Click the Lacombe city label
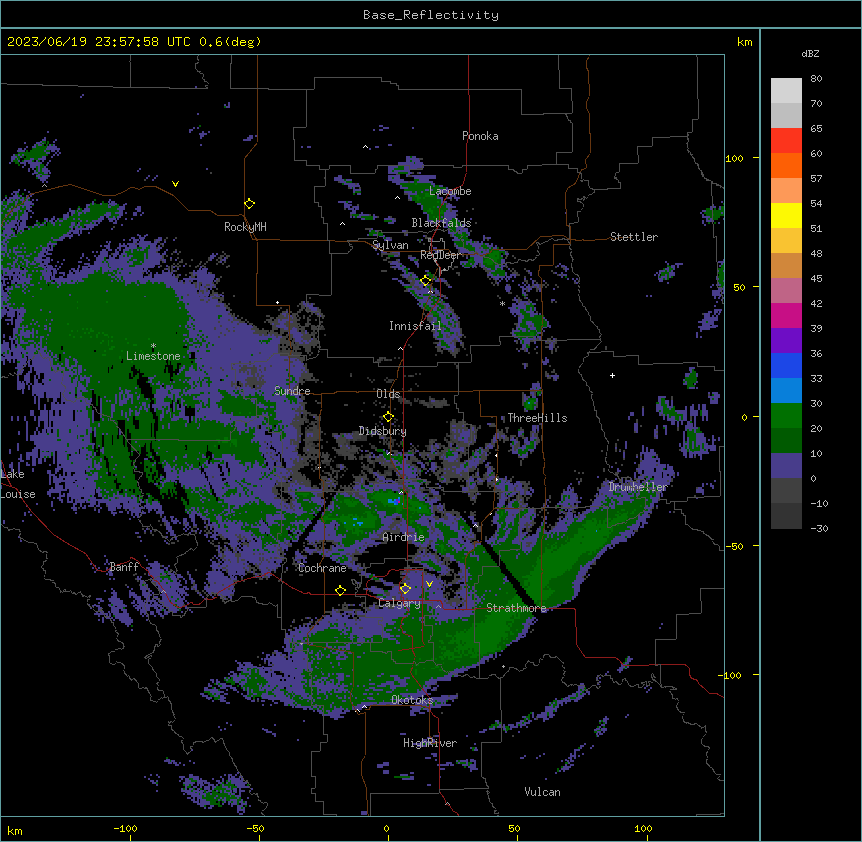The width and height of the screenshot is (862, 842). coord(450,191)
